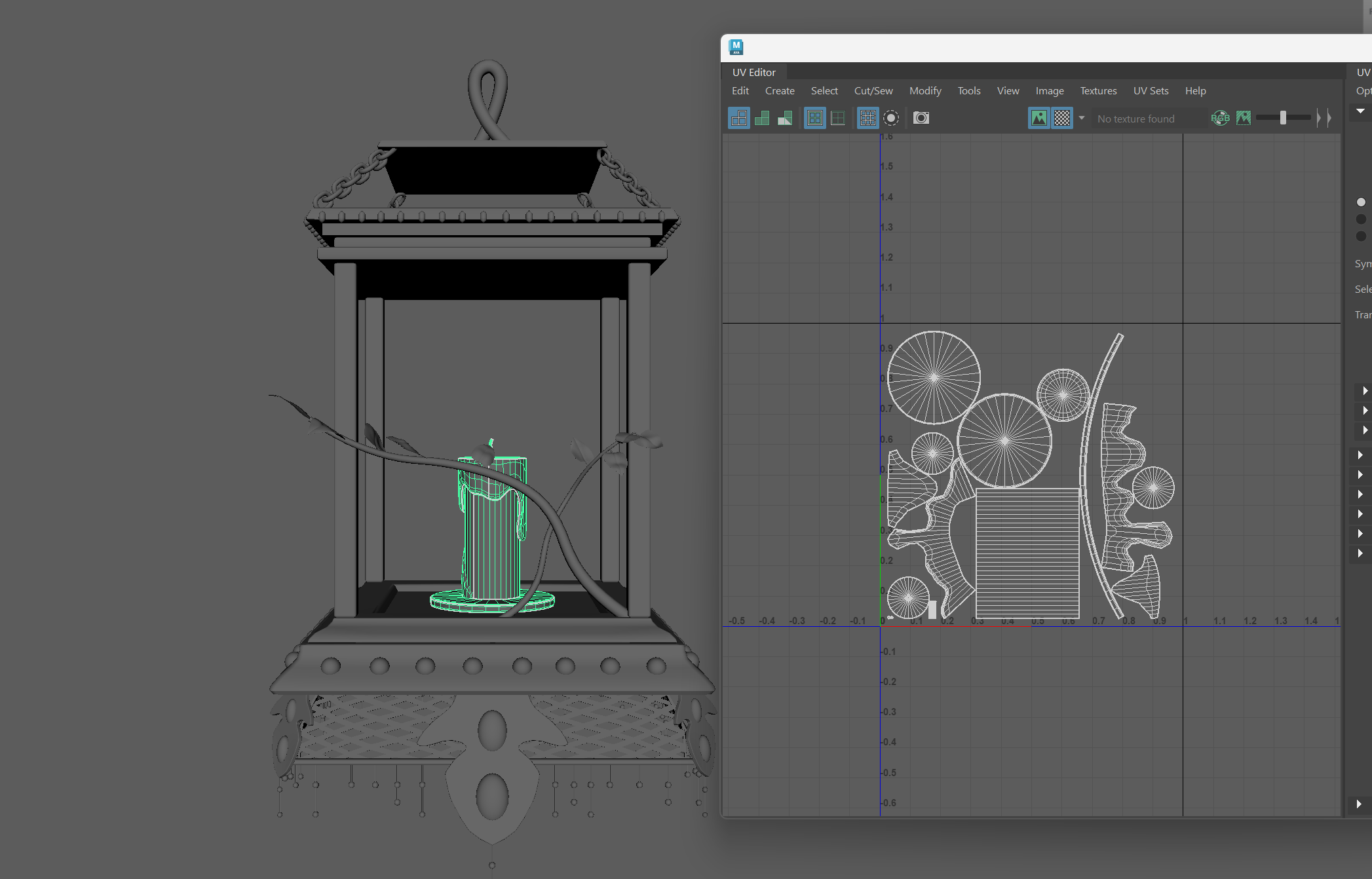
Task: Toggle shaded UV shells display icon
Action: pyautogui.click(x=762, y=119)
